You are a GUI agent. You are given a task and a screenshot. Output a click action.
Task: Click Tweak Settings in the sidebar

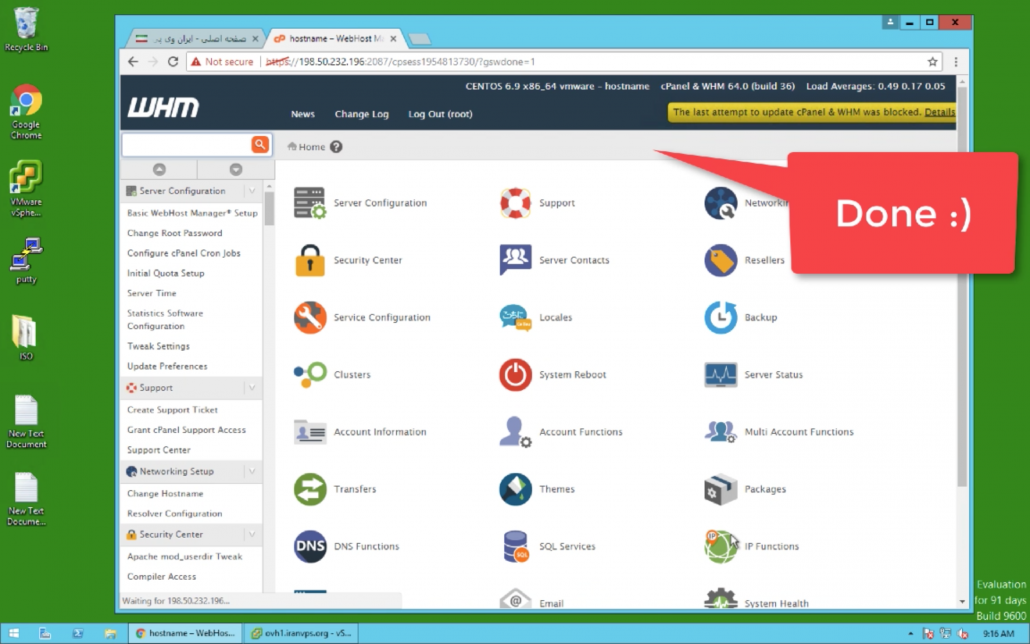[x=158, y=346]
